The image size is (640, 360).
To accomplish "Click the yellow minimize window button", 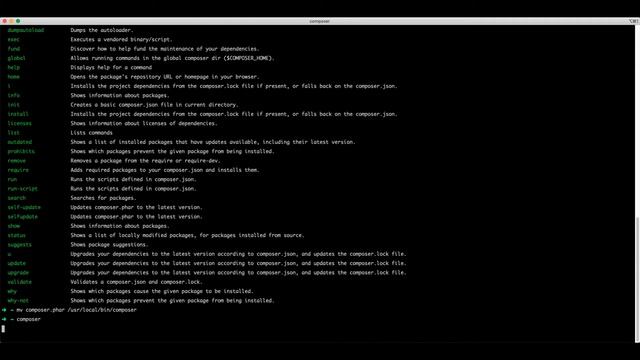I will (11, 21).
